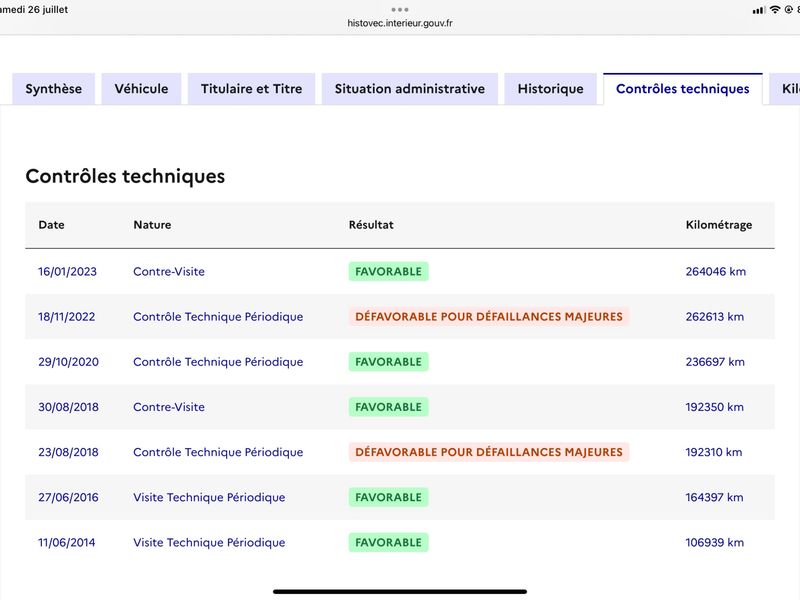Click the 236697 km value
Screen dimensions: 800x600
pos(715,362)
